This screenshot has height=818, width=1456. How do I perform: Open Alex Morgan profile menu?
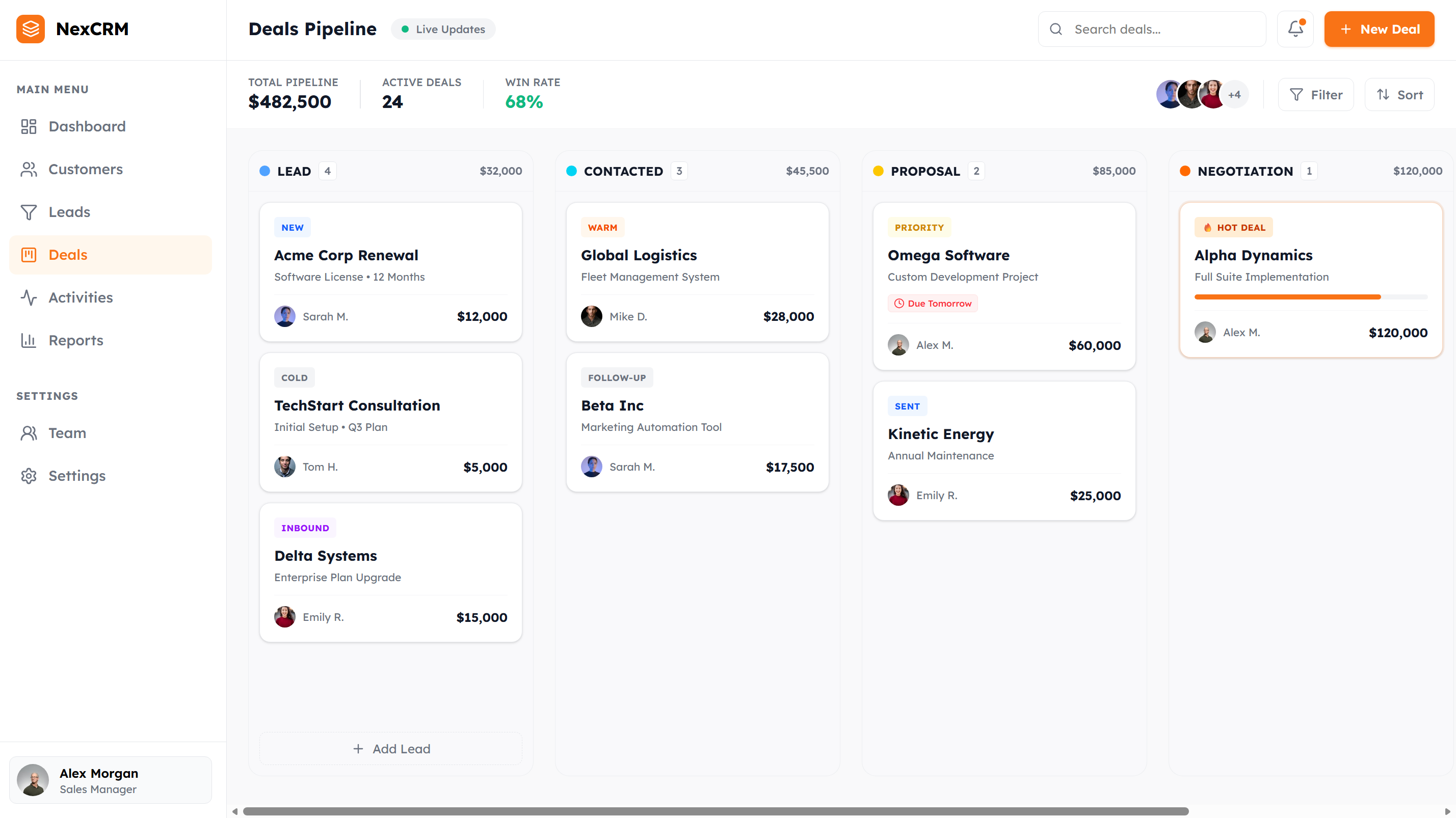(x=110, y=780)
